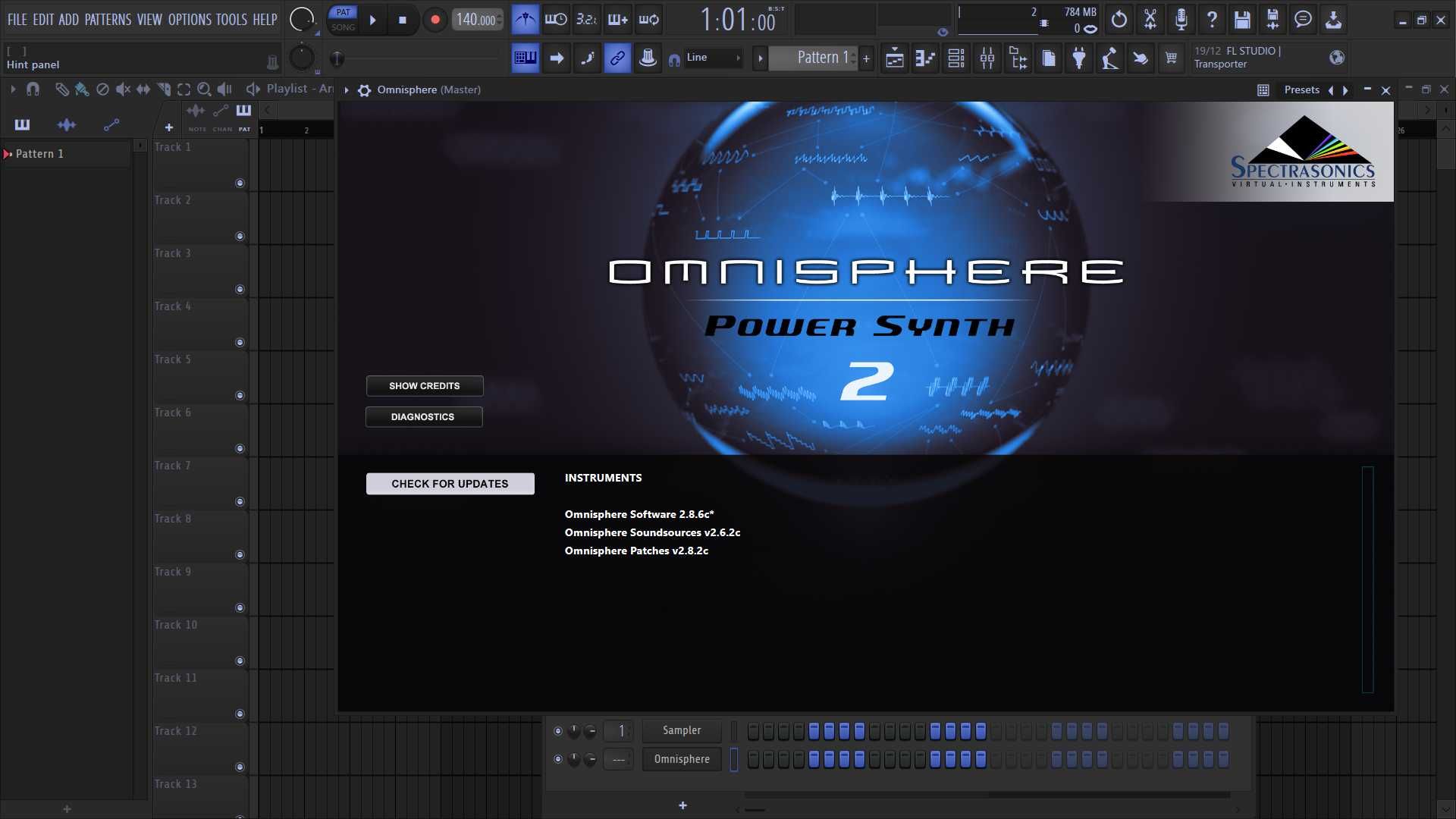Click the scissors cut icon
1456x819 pixels.
click(1150, 20)
